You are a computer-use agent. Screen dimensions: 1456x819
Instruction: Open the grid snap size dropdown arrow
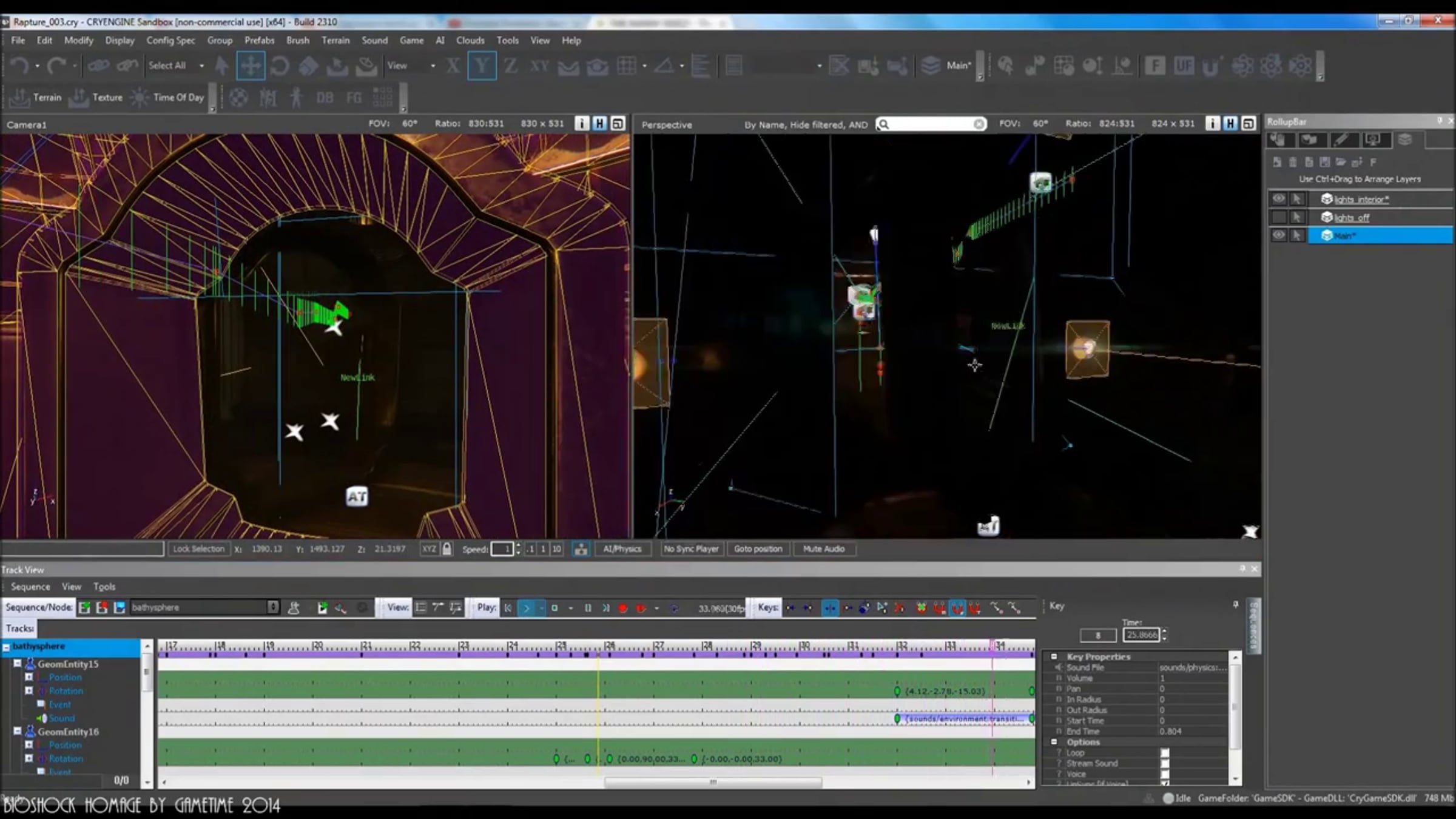pyautogui.click(x=644, y=66)
